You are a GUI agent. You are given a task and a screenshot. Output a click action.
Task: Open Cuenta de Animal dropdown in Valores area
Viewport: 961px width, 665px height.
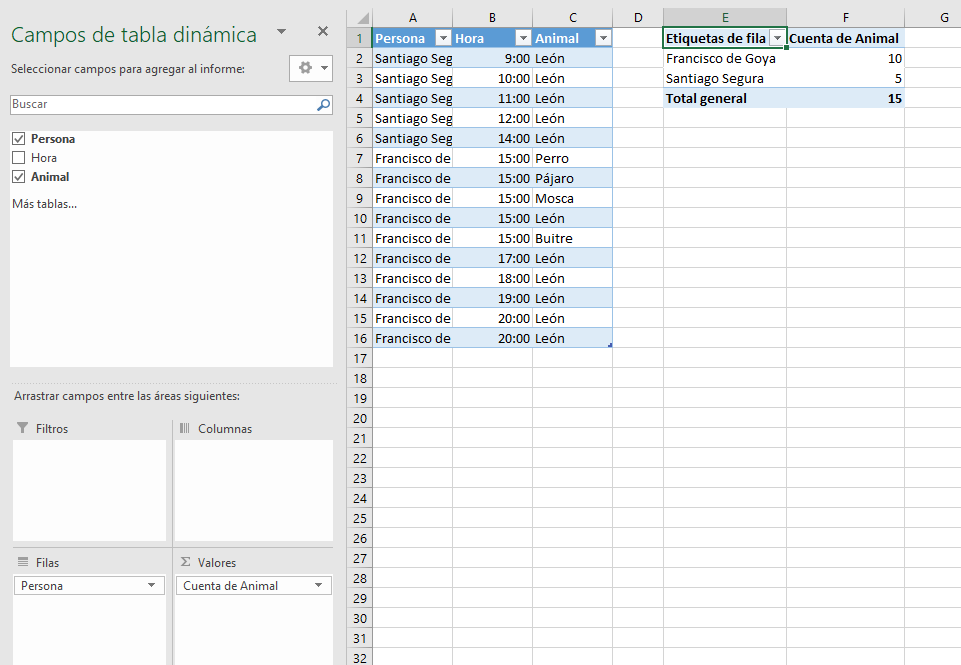pyautogui.click(x=318, y=585)
